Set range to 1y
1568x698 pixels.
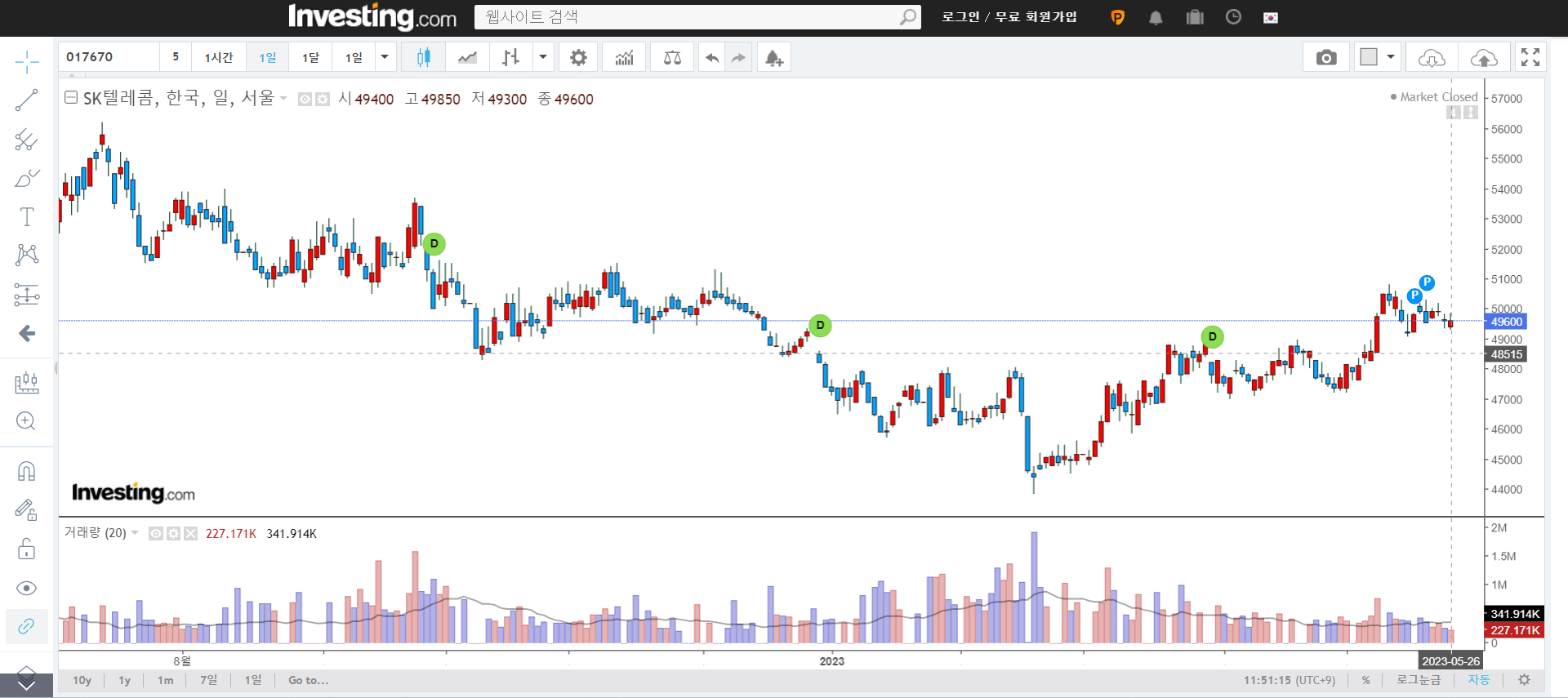(124, 680)
